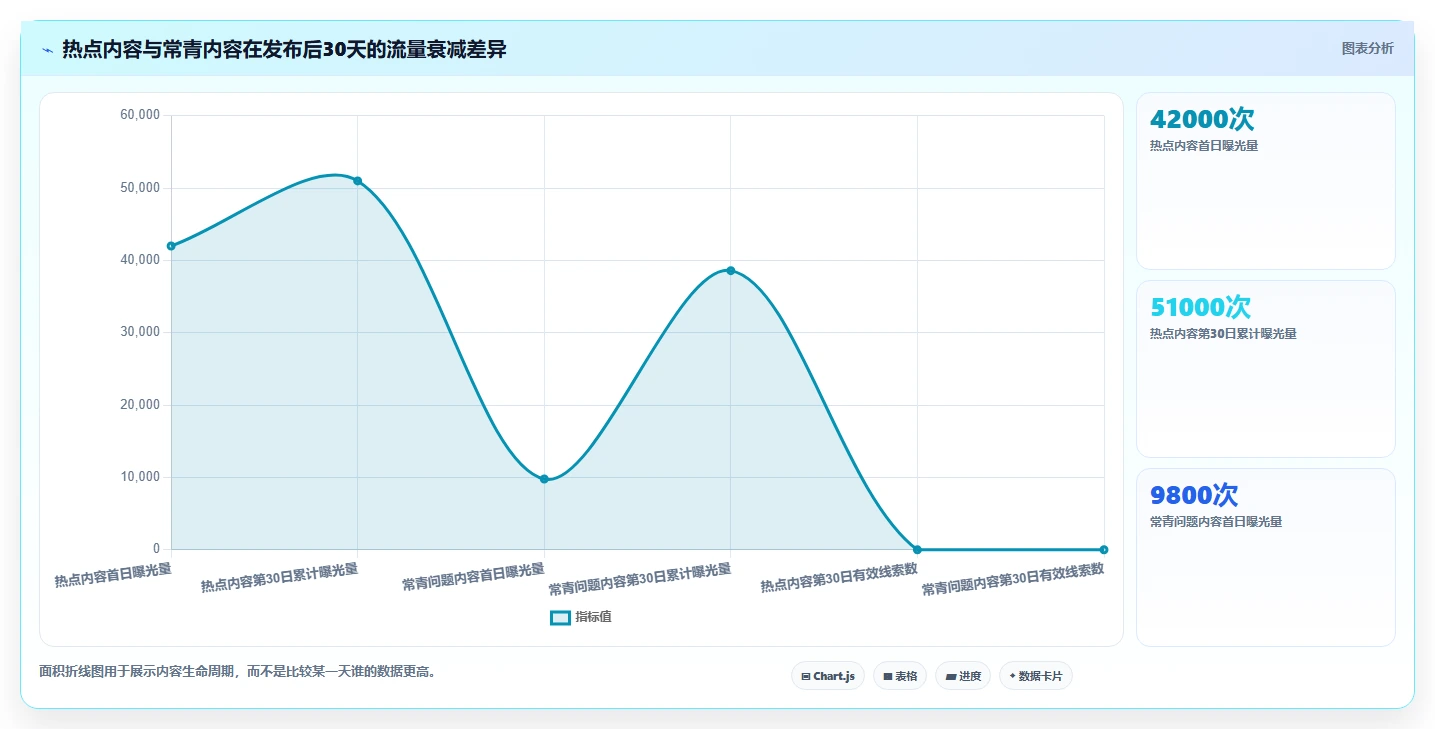The image size is (1435, 729).
Task: Select the 数据卡片 tag
Action: [1036, 676]
